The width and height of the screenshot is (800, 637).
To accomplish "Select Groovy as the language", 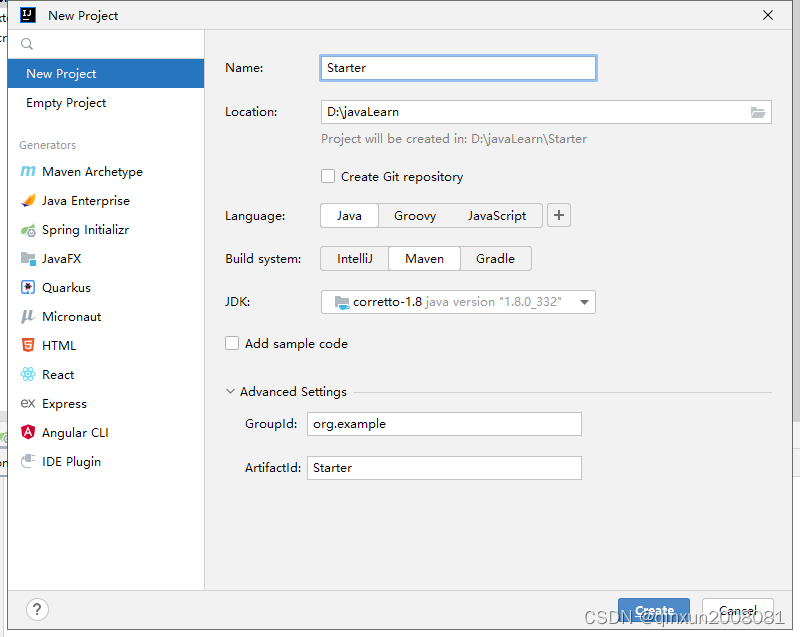I will click(x=415, y=216).
